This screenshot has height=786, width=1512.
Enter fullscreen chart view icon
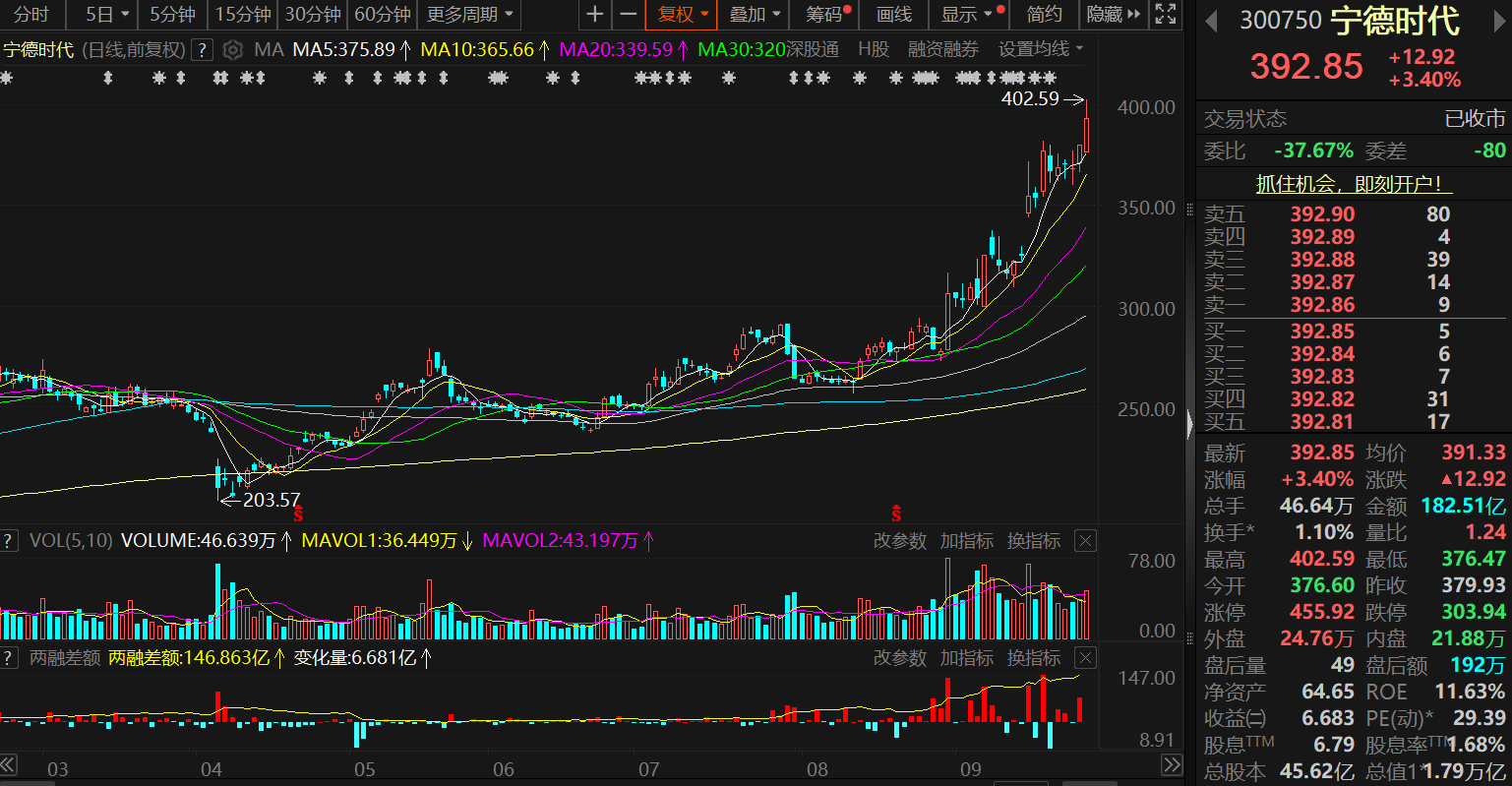(1165, 15)
